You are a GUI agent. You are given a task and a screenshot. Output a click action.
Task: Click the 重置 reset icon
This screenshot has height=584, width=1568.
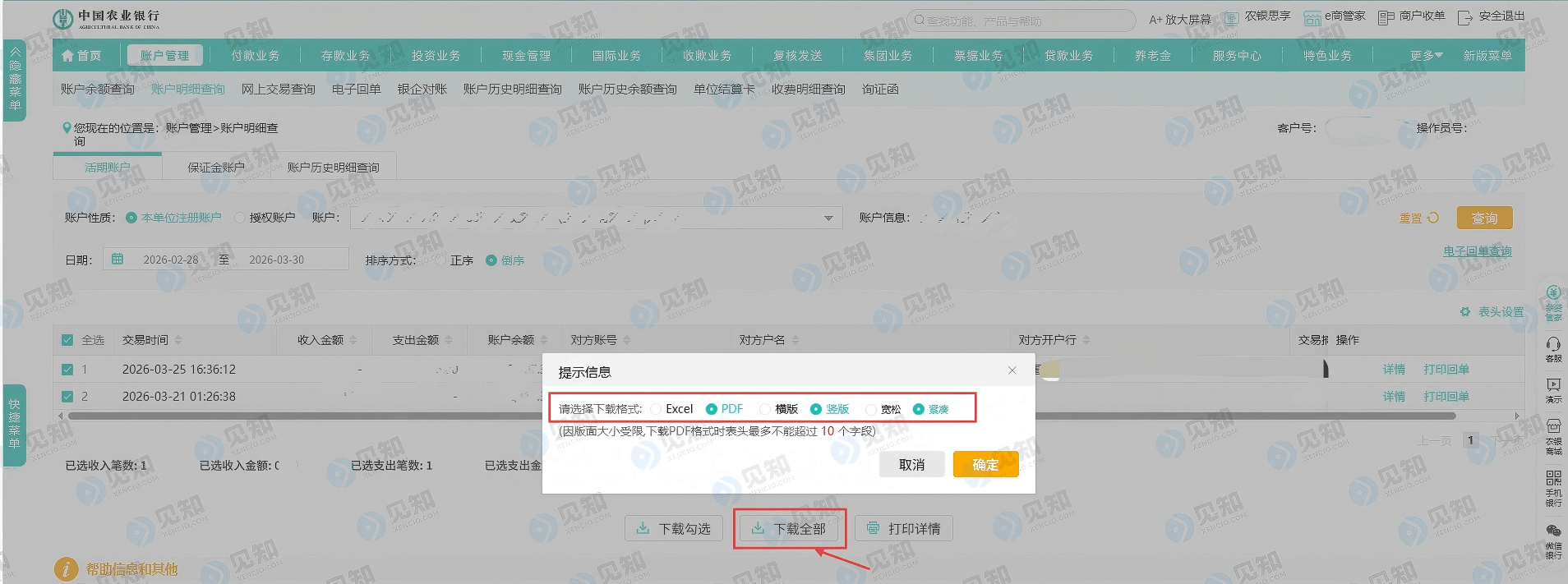[1433, 218]
